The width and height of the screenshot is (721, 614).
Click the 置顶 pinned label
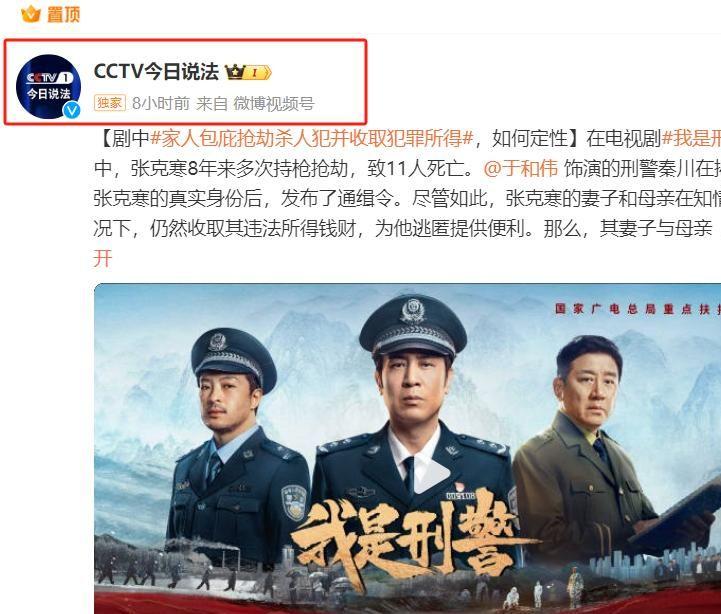pyautogui.click(x=63, y=14)
